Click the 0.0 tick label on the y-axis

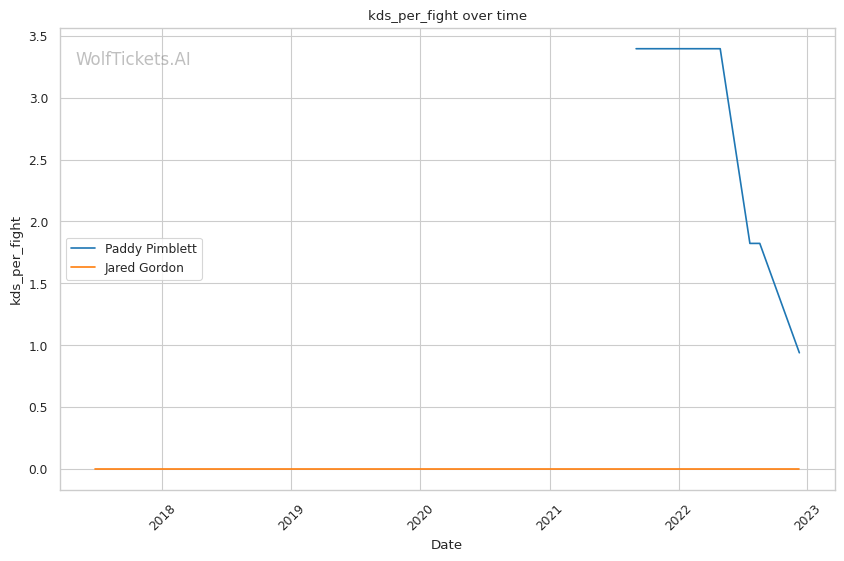pyautogui.click(x=40, y=470)
